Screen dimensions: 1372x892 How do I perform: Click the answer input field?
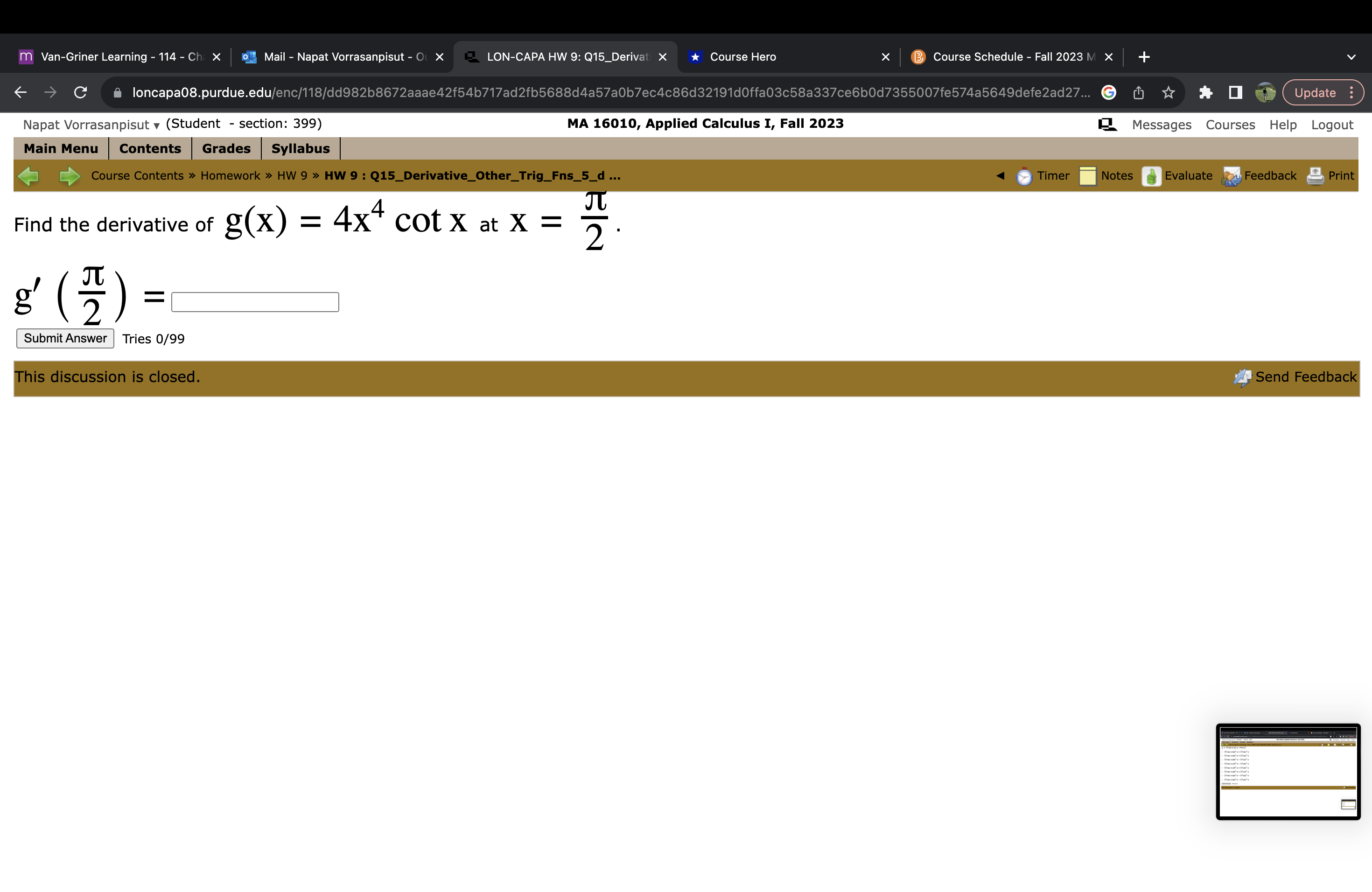254,301
